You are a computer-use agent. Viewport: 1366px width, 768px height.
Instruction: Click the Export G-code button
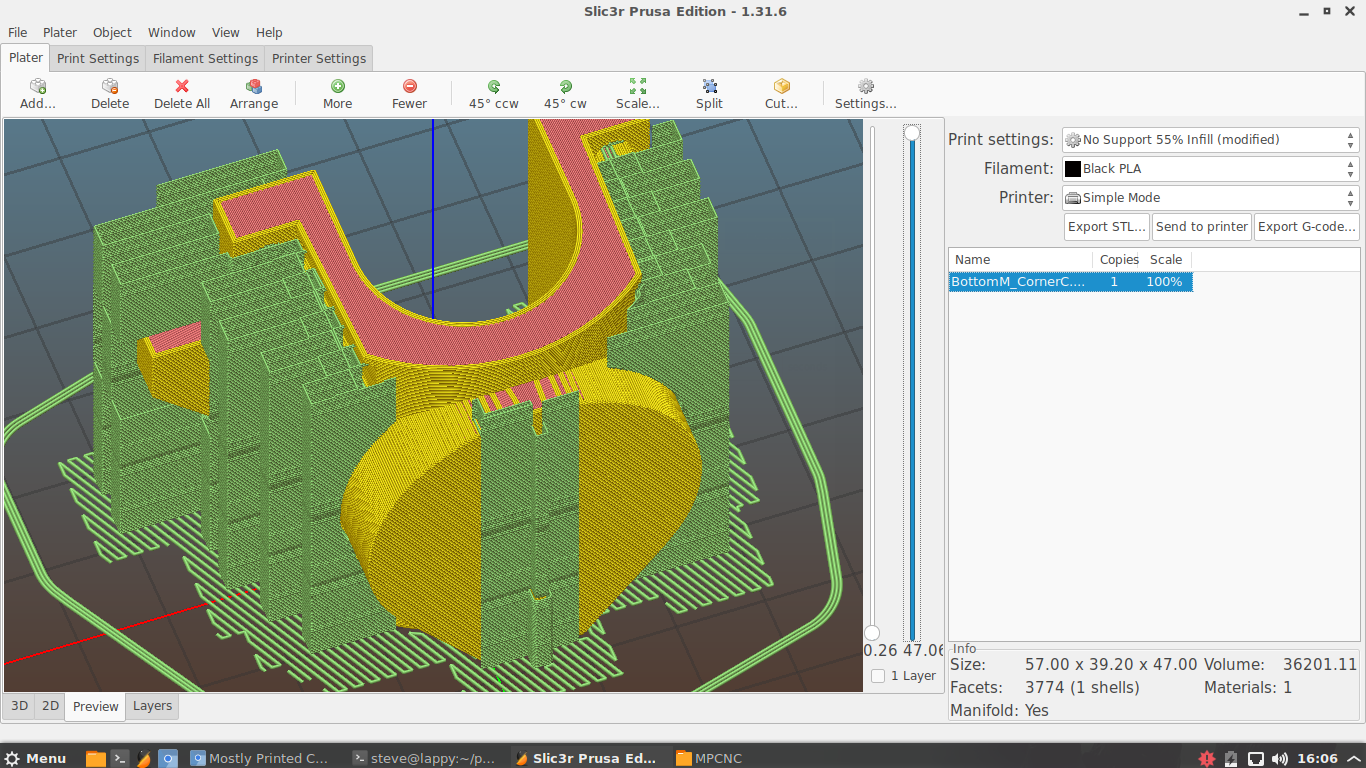[1306, 227]
